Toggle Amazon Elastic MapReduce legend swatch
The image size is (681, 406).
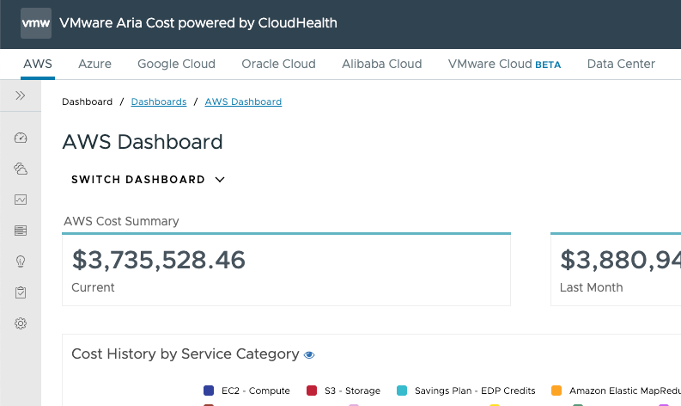(x=556, y=390)
